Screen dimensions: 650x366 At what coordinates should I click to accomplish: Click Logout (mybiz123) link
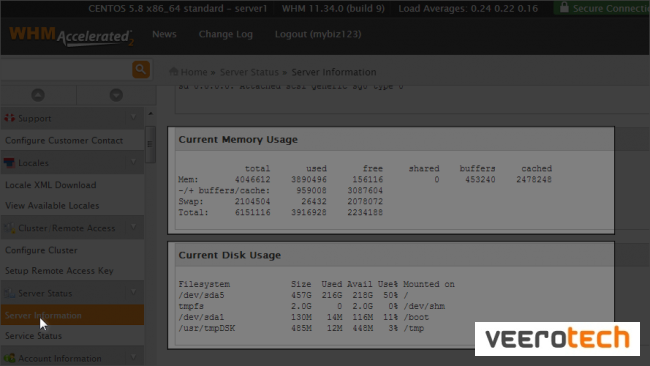pos(318,34)
